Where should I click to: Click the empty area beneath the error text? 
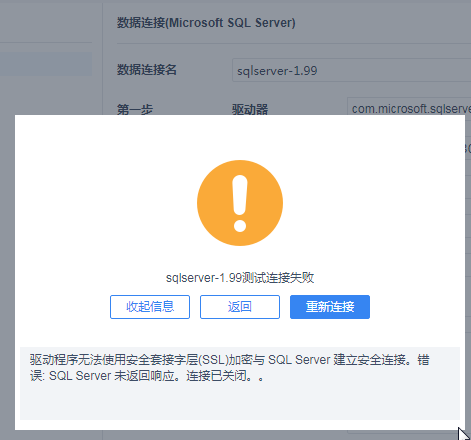pos(240,402)
